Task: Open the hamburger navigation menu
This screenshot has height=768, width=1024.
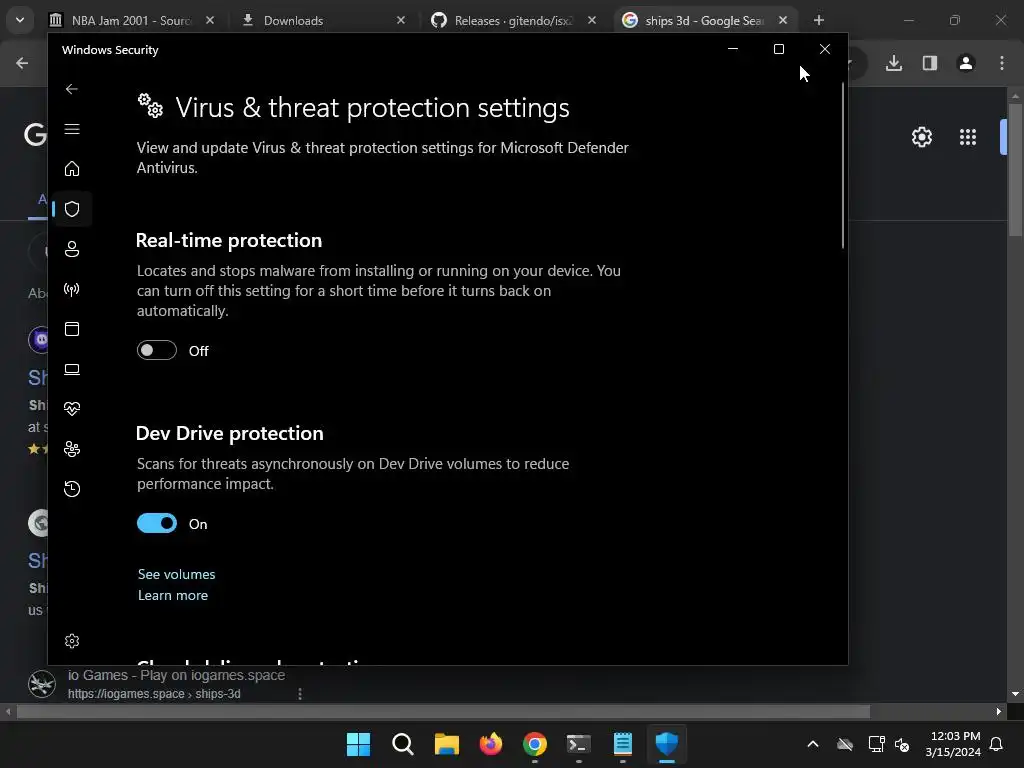Action: pos(72,129)
